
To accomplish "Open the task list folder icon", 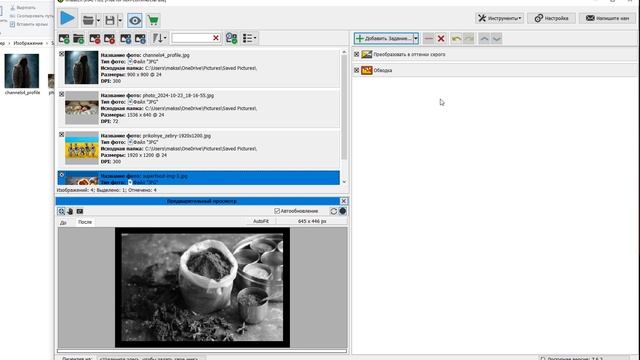I will tap(88, 20).
